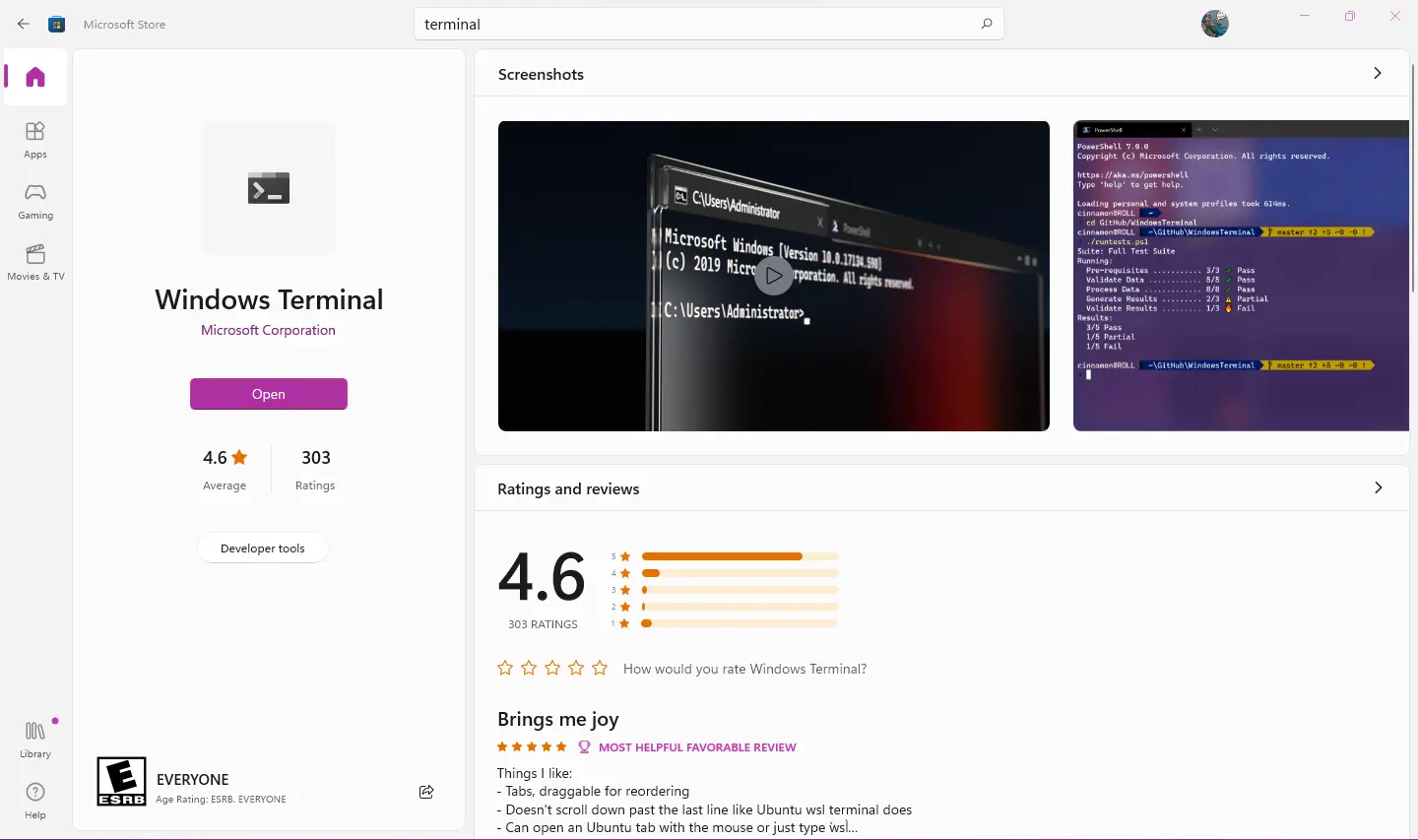Image resolution: width=1418 pixels, height=840 pixels.
Task: Click the 5-star rating bar
Action: (740, 556)
